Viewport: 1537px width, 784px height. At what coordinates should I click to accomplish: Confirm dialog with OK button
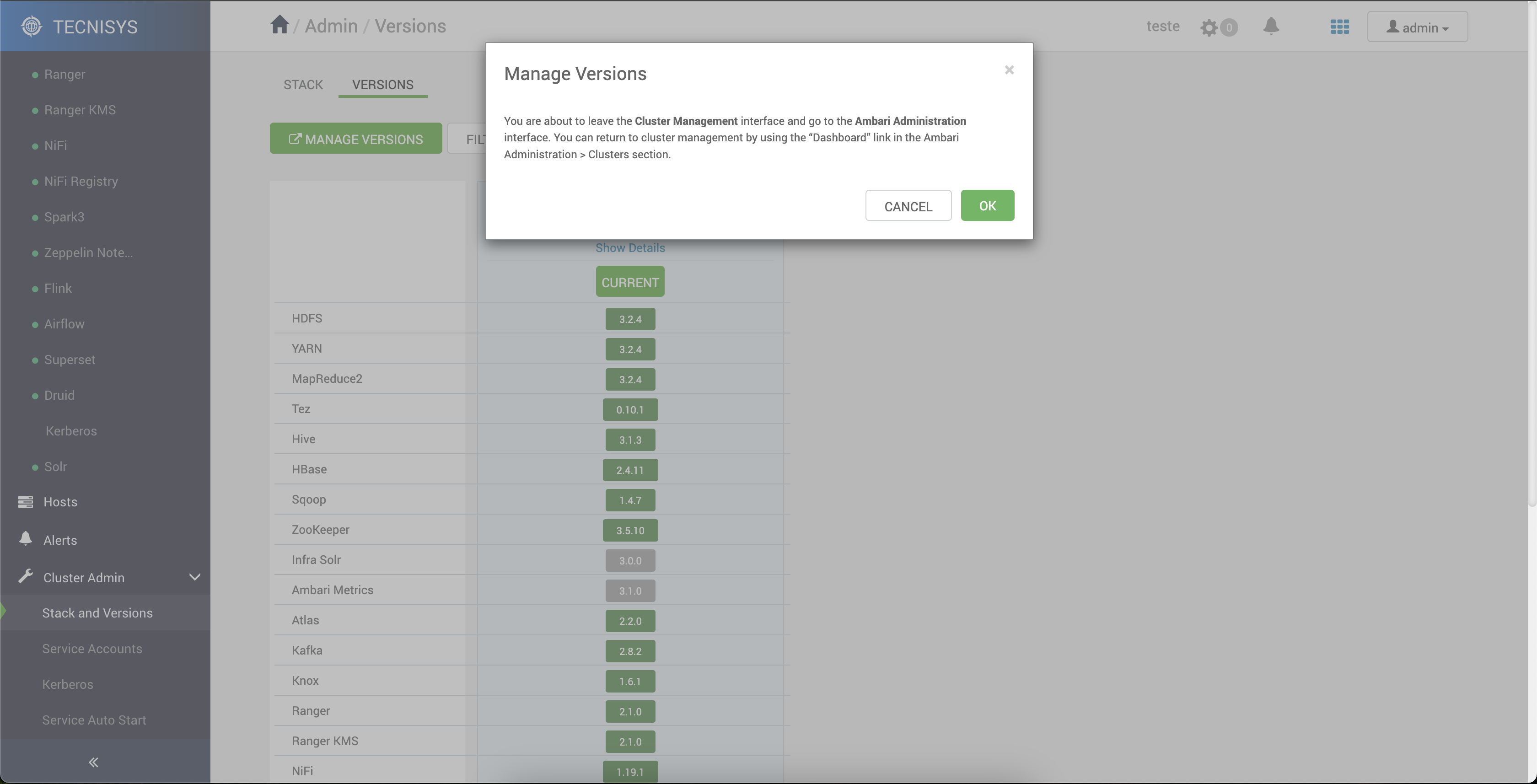[x=988, y=205]
